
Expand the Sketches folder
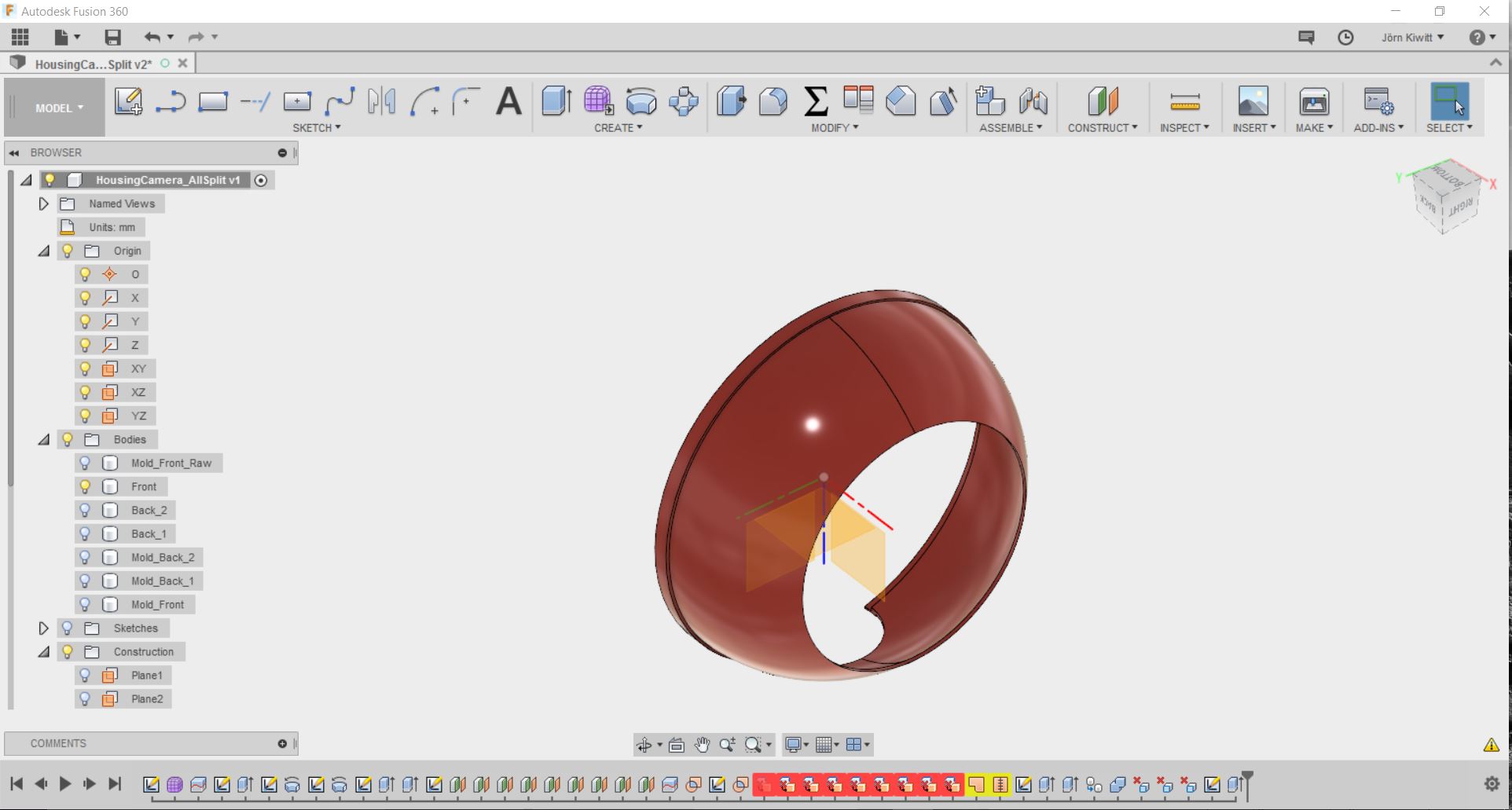pyautogui.click(x=44, y=628)
